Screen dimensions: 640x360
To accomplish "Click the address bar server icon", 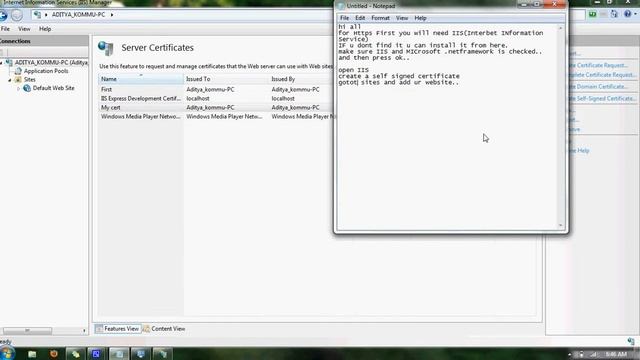I will tap(38, 15).
